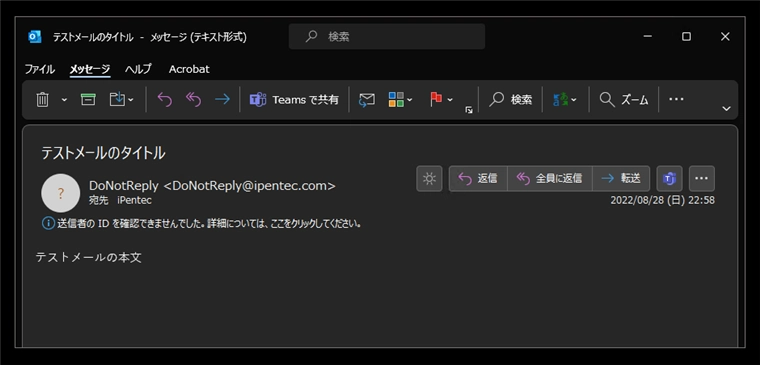
Task: Click the テストメールの本文 body text
Action: pyautogui.click(x=89, y=257)
